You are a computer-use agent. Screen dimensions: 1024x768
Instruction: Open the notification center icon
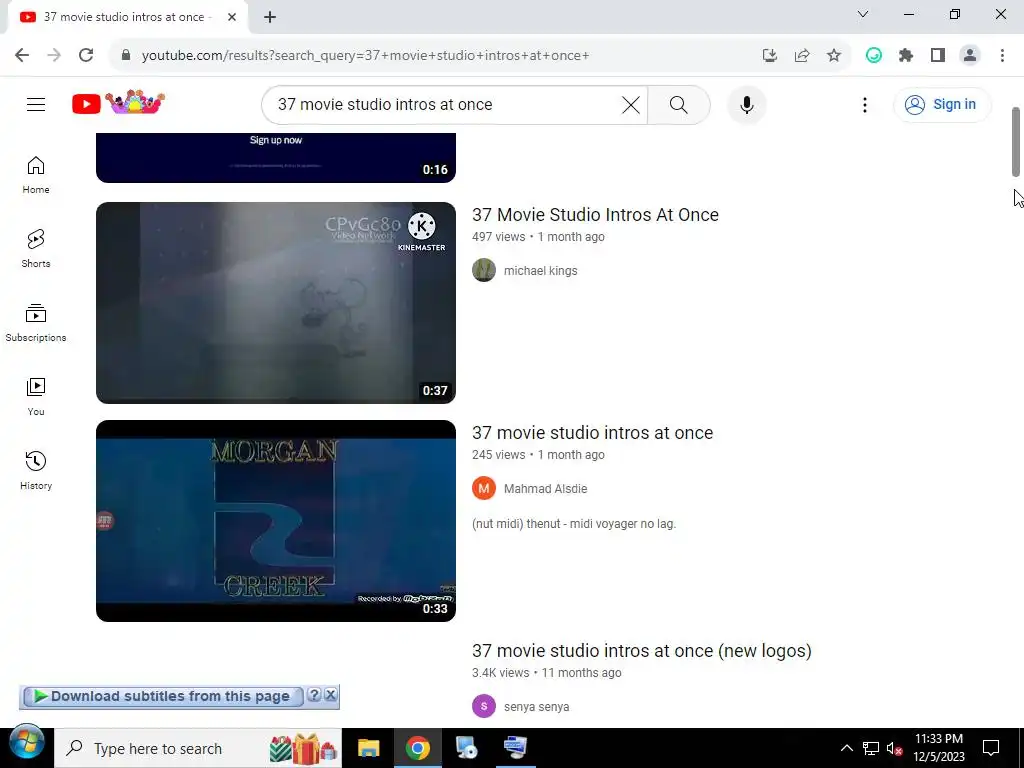[x=991, y=748]
